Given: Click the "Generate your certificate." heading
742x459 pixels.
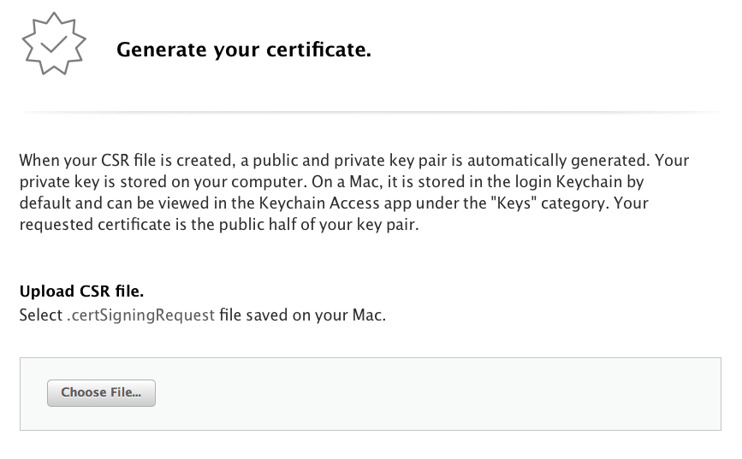Looking at the screenshot, I should (244, 50).
